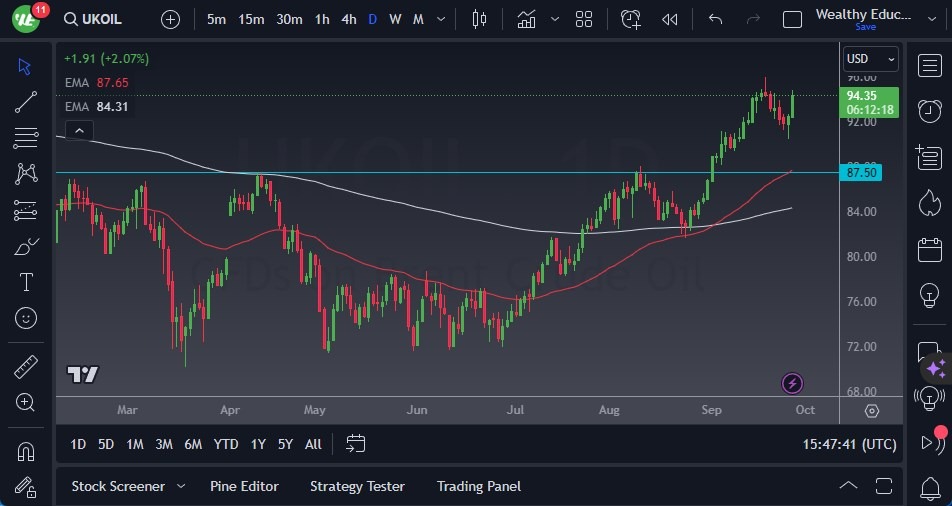Open the Fibonacci retracement tool
This screenshot has height=506, width=952.
click(27, 137)
